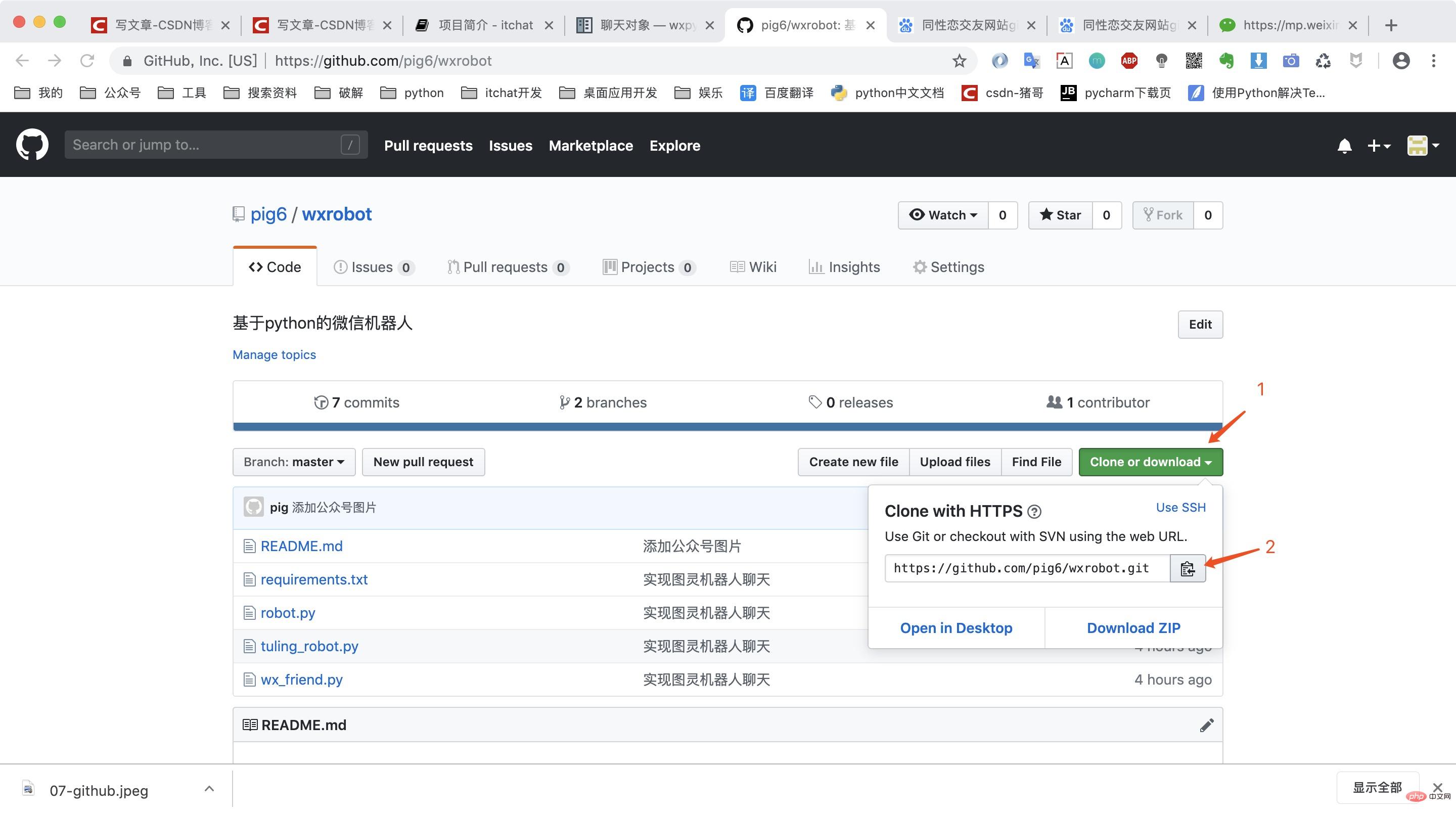Screen dimensions: 1456x813
Task: Open the Evernote extension icon
Action: point(1226,61)
